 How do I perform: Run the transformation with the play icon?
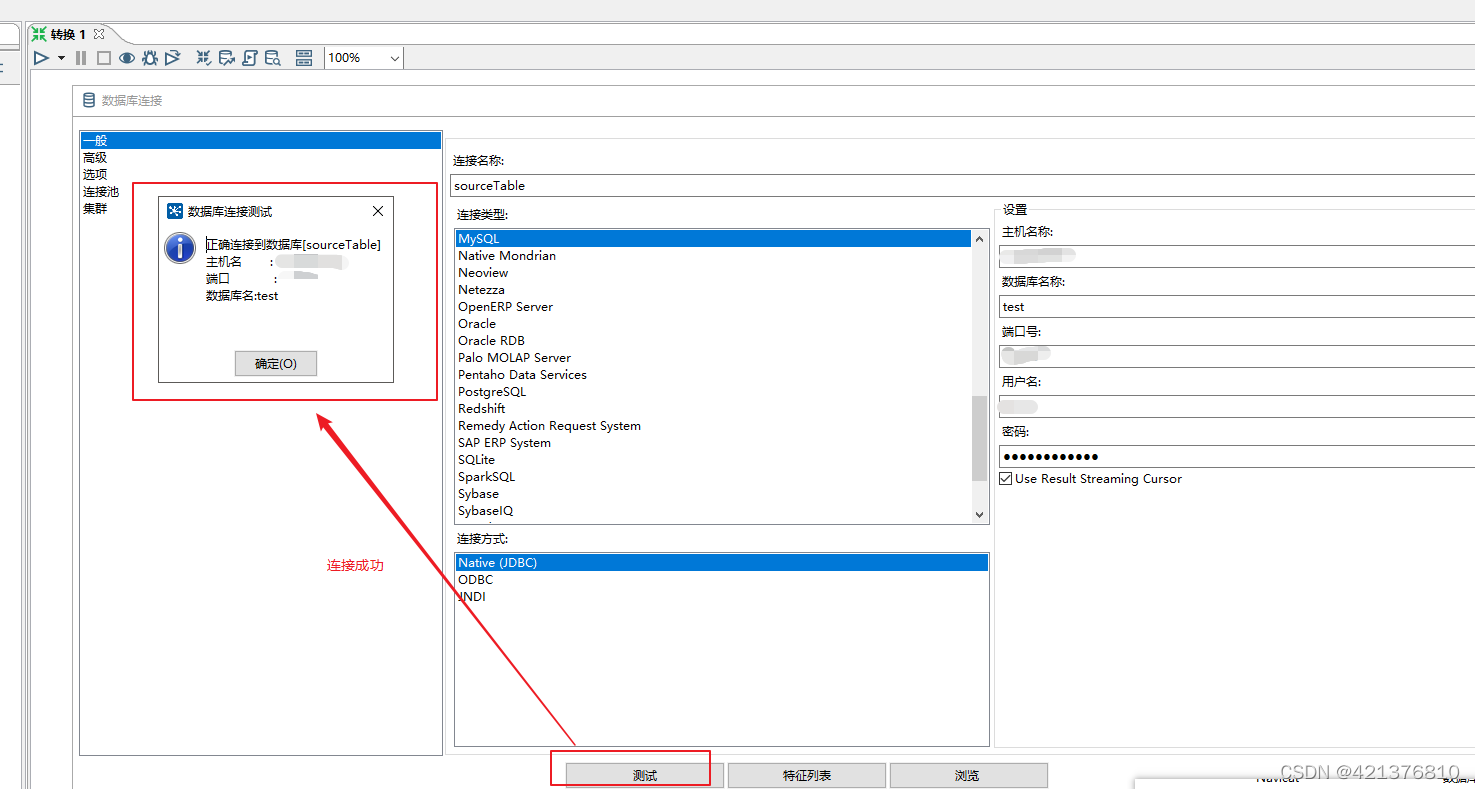(41, 58)
